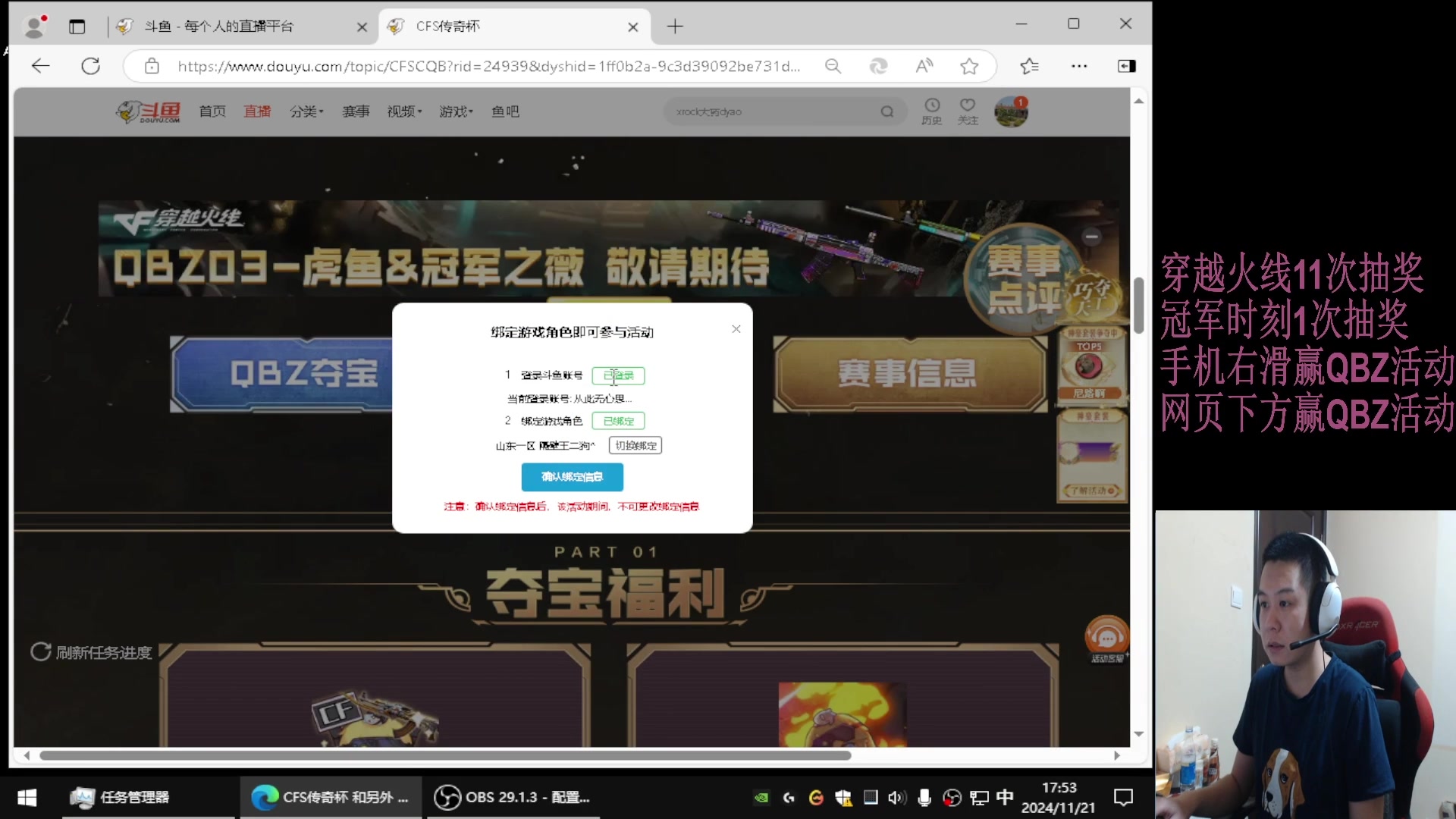Expand the 视频 dropdown

404,111
